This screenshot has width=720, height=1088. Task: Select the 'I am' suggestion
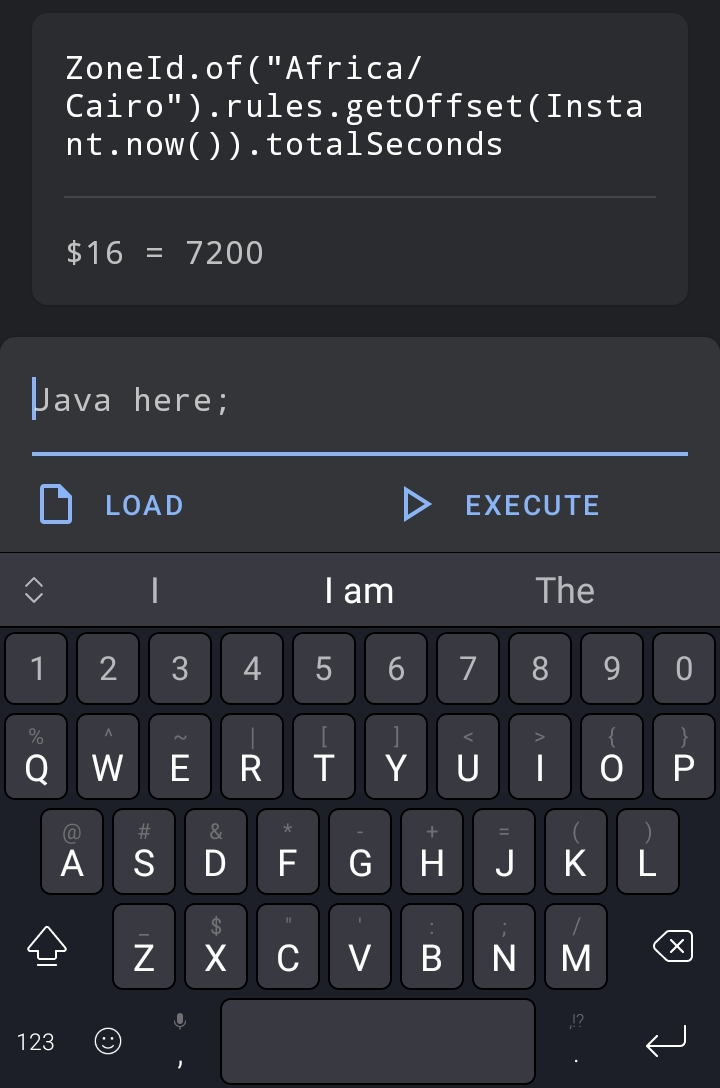click(359, 590)
